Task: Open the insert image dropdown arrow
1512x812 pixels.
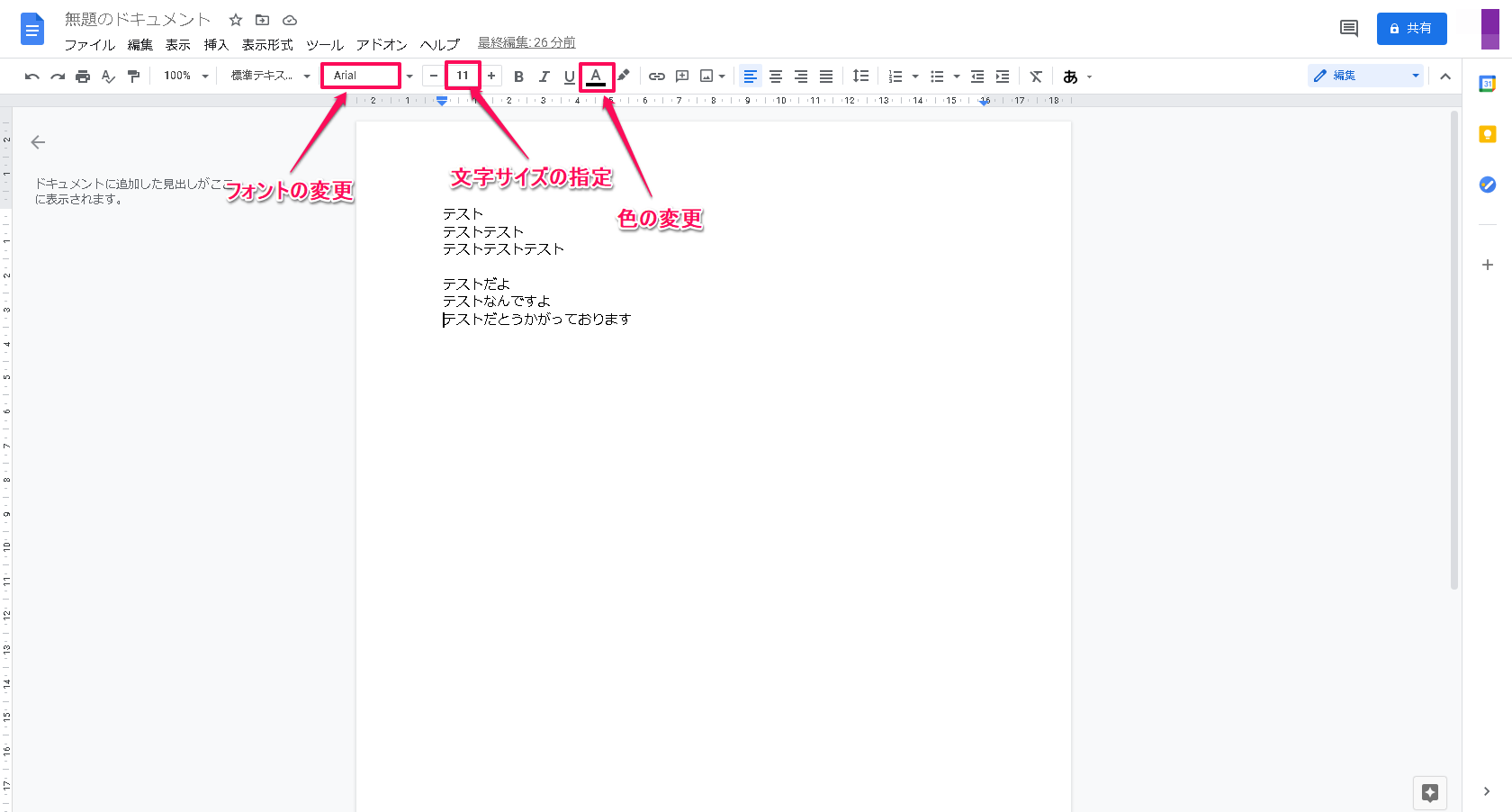Action: pyautogui.click(x=722, y=77)
